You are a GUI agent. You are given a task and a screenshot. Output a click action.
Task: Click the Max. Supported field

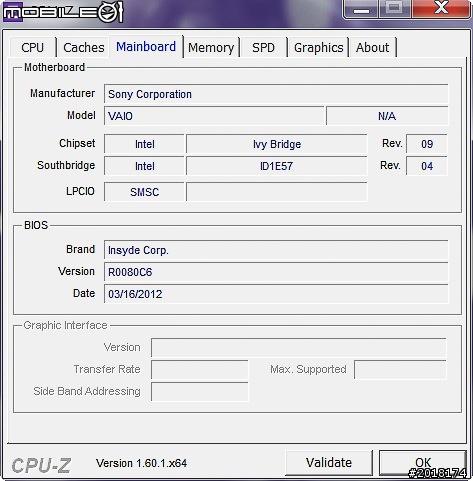coord(400,370)
